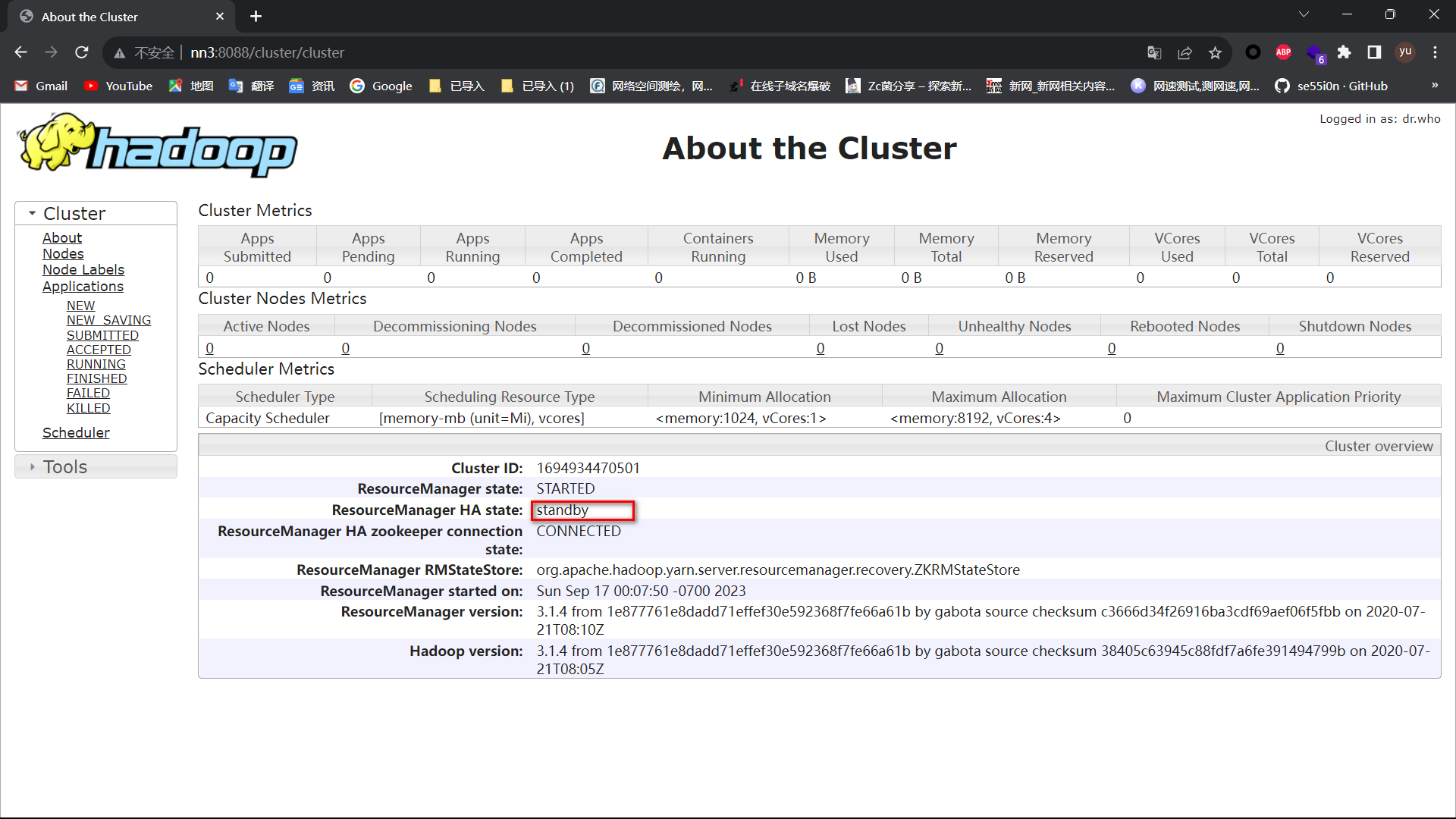Show hidden bookmarks with the chevron
1456x819 pixels.
click(1434, 86)
